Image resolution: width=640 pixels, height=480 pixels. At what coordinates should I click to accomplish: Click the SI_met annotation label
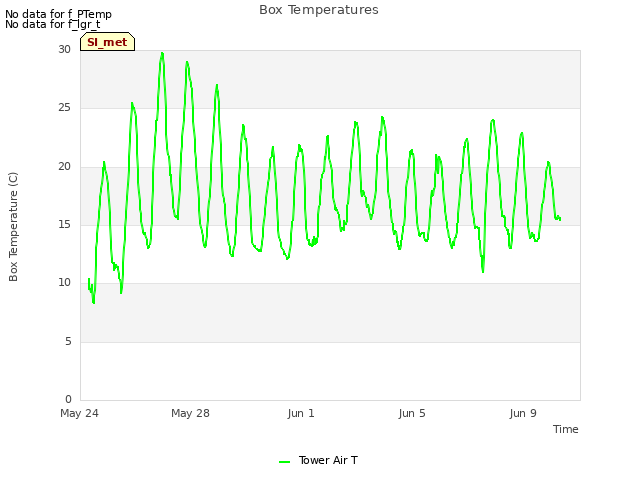point(107,42)
